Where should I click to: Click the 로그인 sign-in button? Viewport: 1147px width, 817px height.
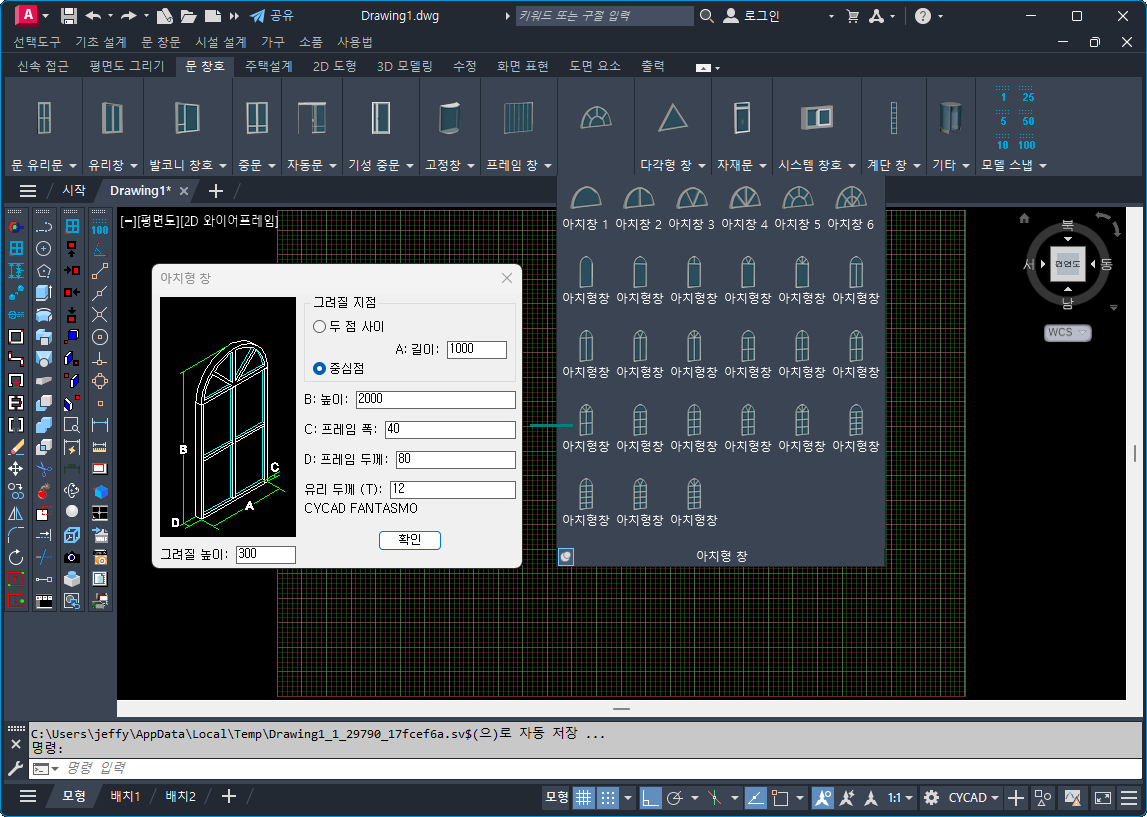point(752,16)
